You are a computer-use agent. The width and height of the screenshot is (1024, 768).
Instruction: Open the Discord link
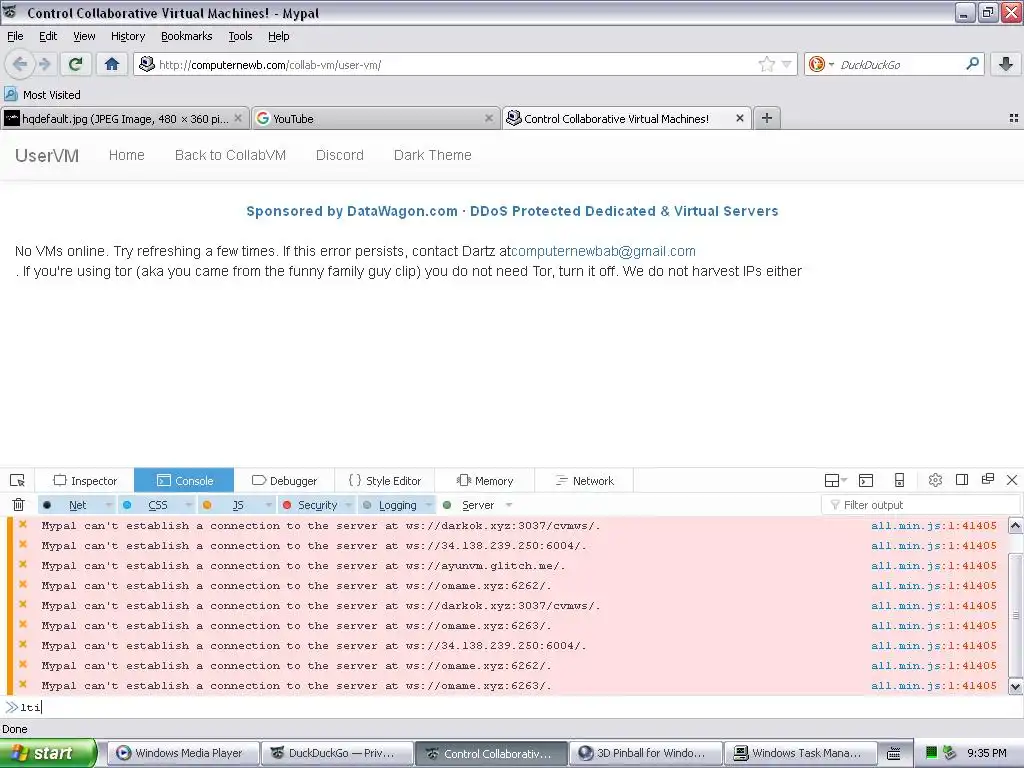coord(340,155)
